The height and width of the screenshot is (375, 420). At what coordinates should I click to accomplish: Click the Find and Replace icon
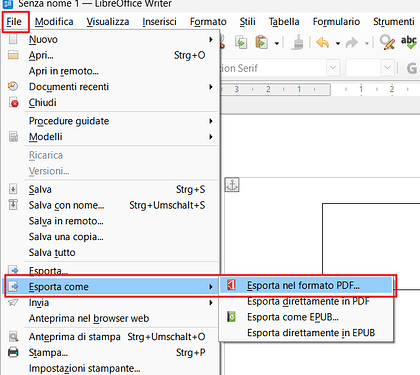pos(387,42)
